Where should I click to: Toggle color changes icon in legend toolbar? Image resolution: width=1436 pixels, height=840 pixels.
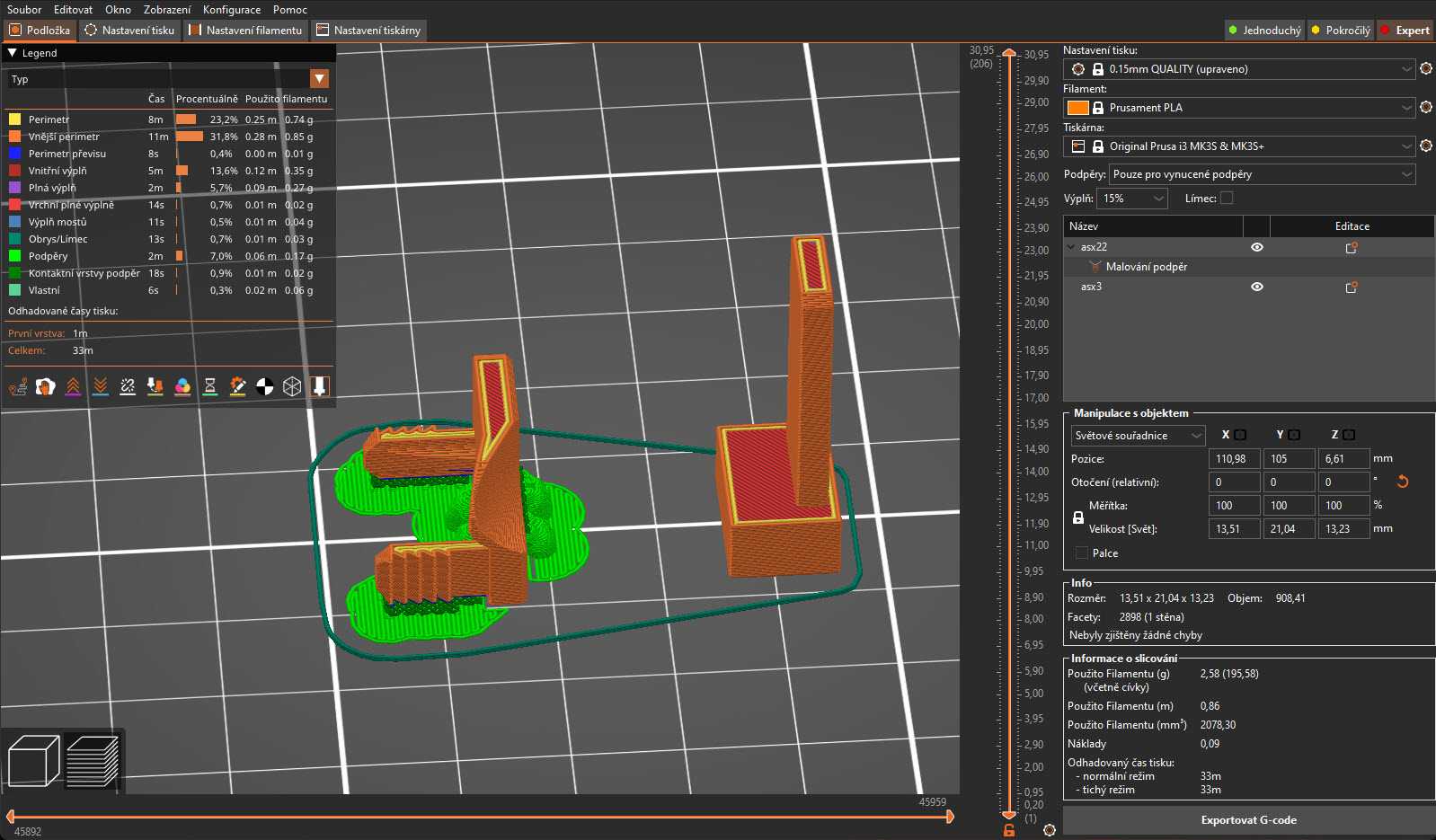tap(182, 386)
